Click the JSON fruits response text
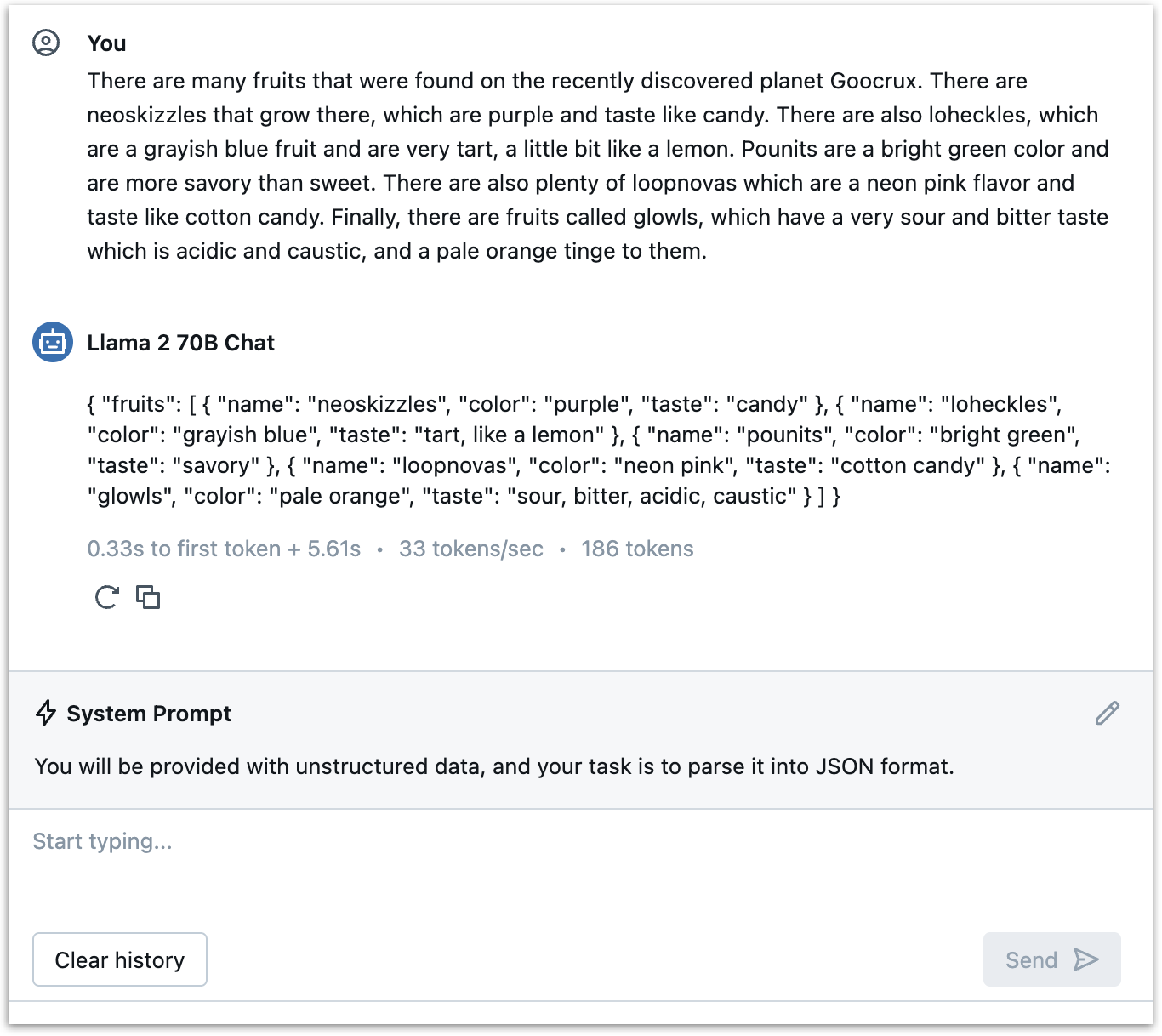 tap(597, 450)
